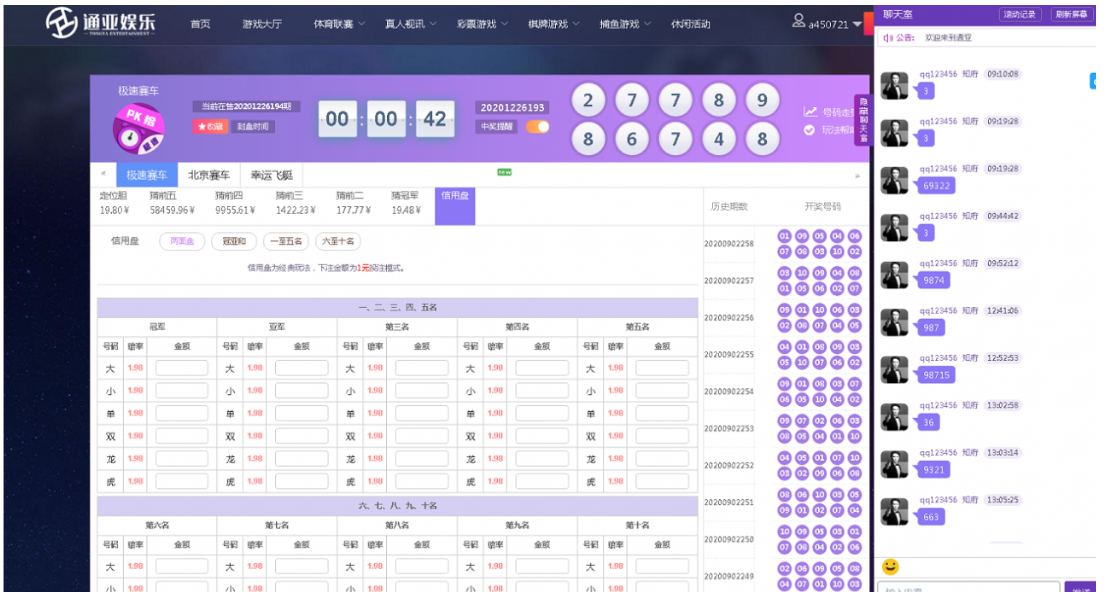This screenshot has height=592, width=1108.
Task: Open the emoji picker smiley face
Action: point(890,566)
